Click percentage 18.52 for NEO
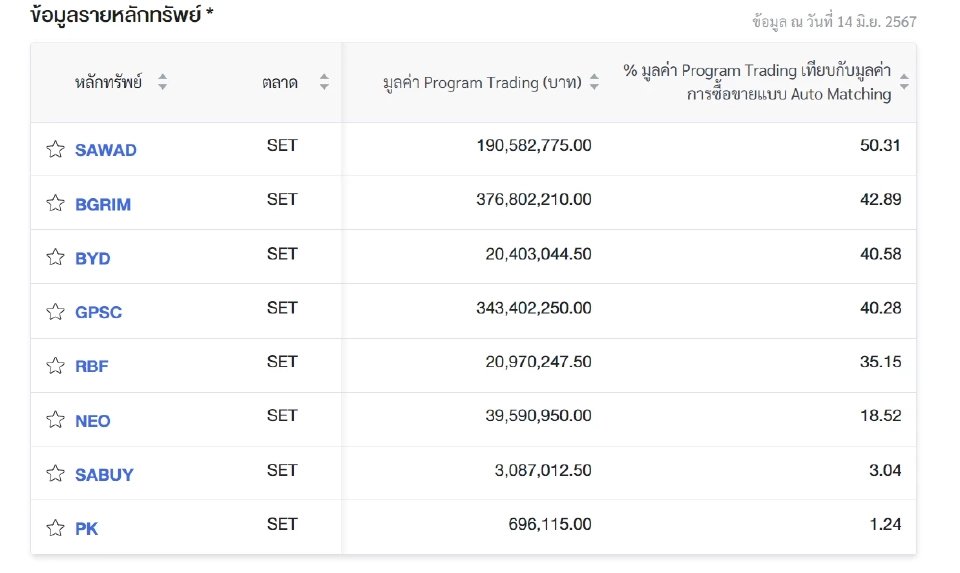 tap(880, 416)
